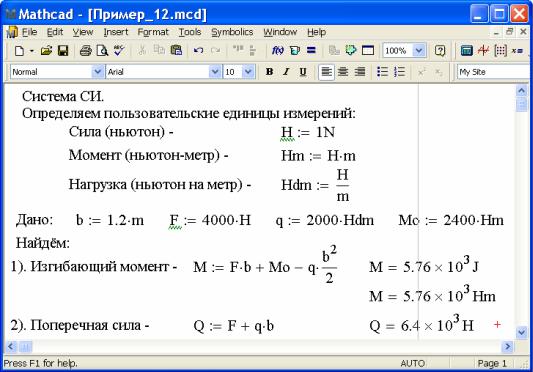Open the Edit menu
533x372 pixels.
tap(55, 32)
